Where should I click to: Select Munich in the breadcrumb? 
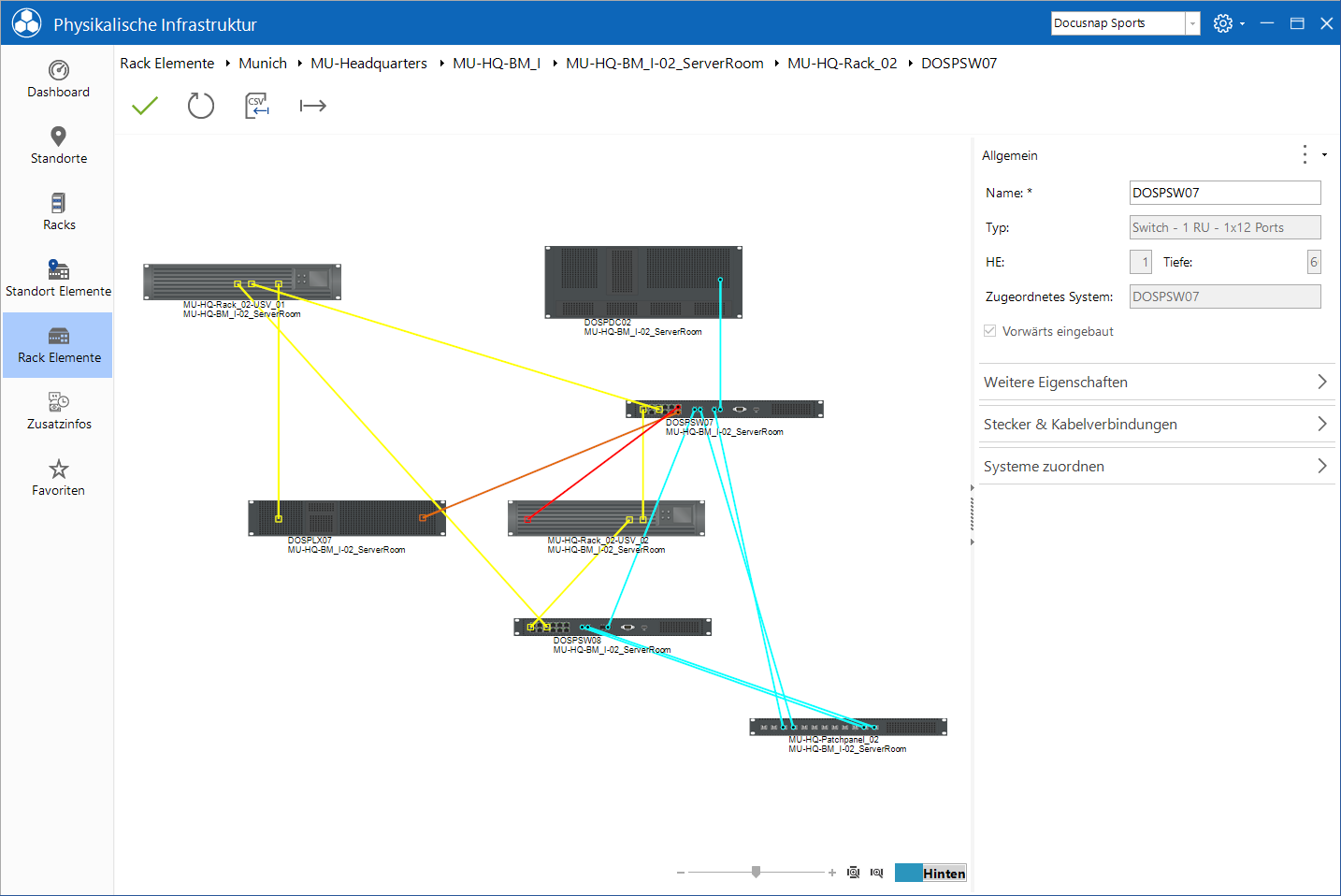pos(263,63)
